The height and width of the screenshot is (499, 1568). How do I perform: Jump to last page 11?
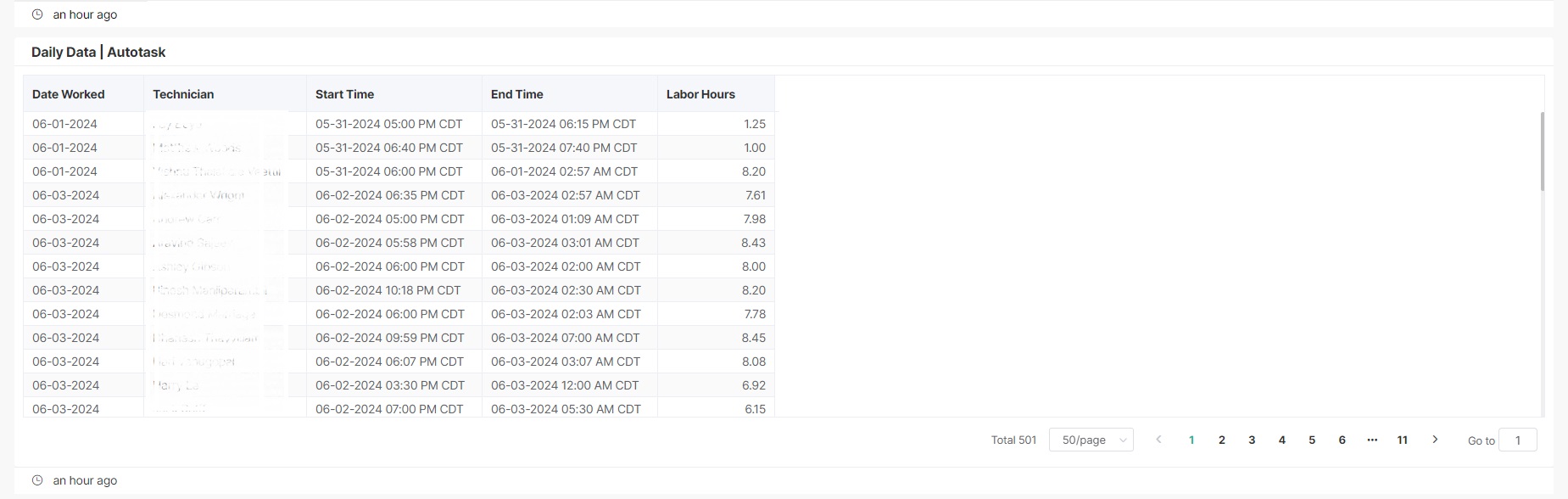1403,440
